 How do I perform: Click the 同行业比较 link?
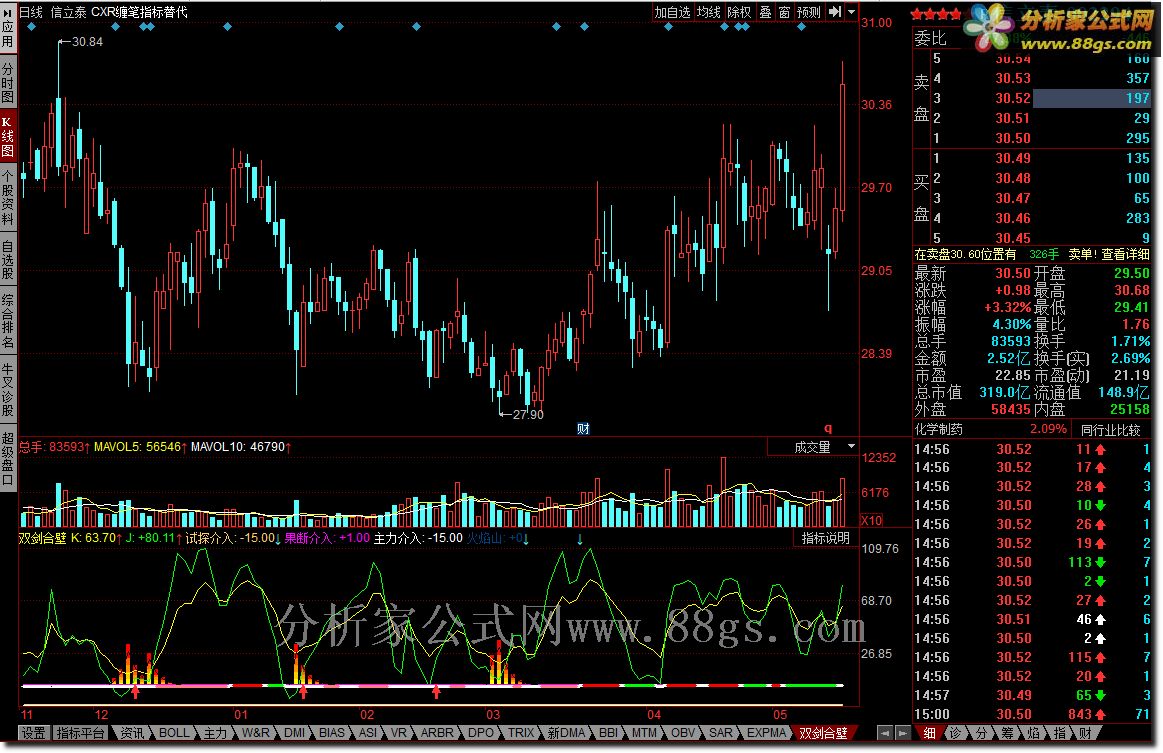[1110, 430]
